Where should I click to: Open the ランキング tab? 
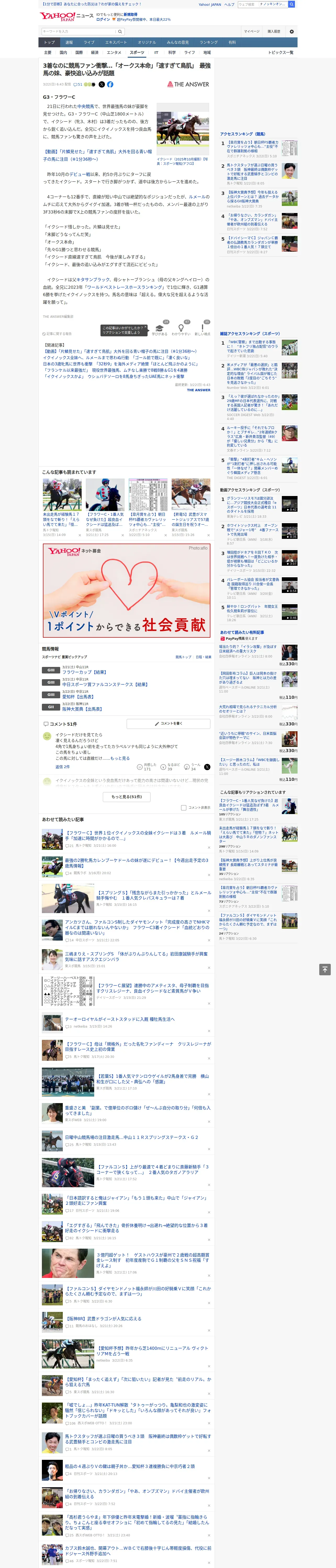(209, 43)
